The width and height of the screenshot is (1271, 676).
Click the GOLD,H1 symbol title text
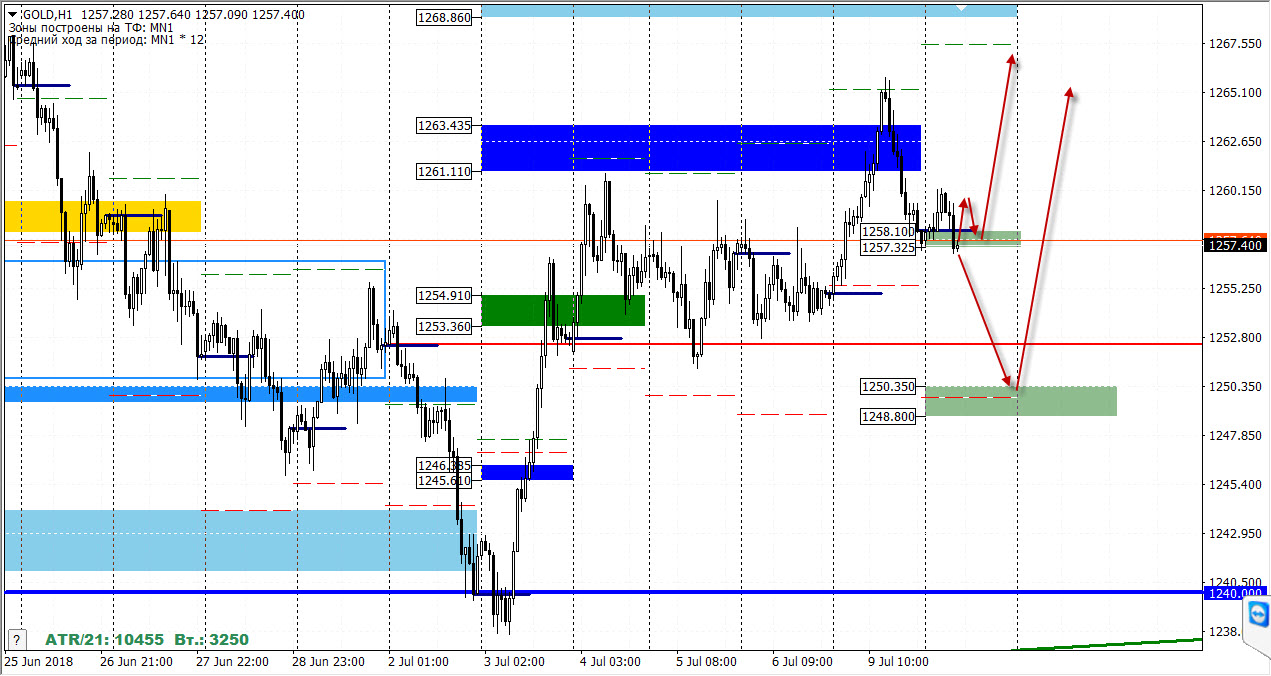click(x=50, y=14)
